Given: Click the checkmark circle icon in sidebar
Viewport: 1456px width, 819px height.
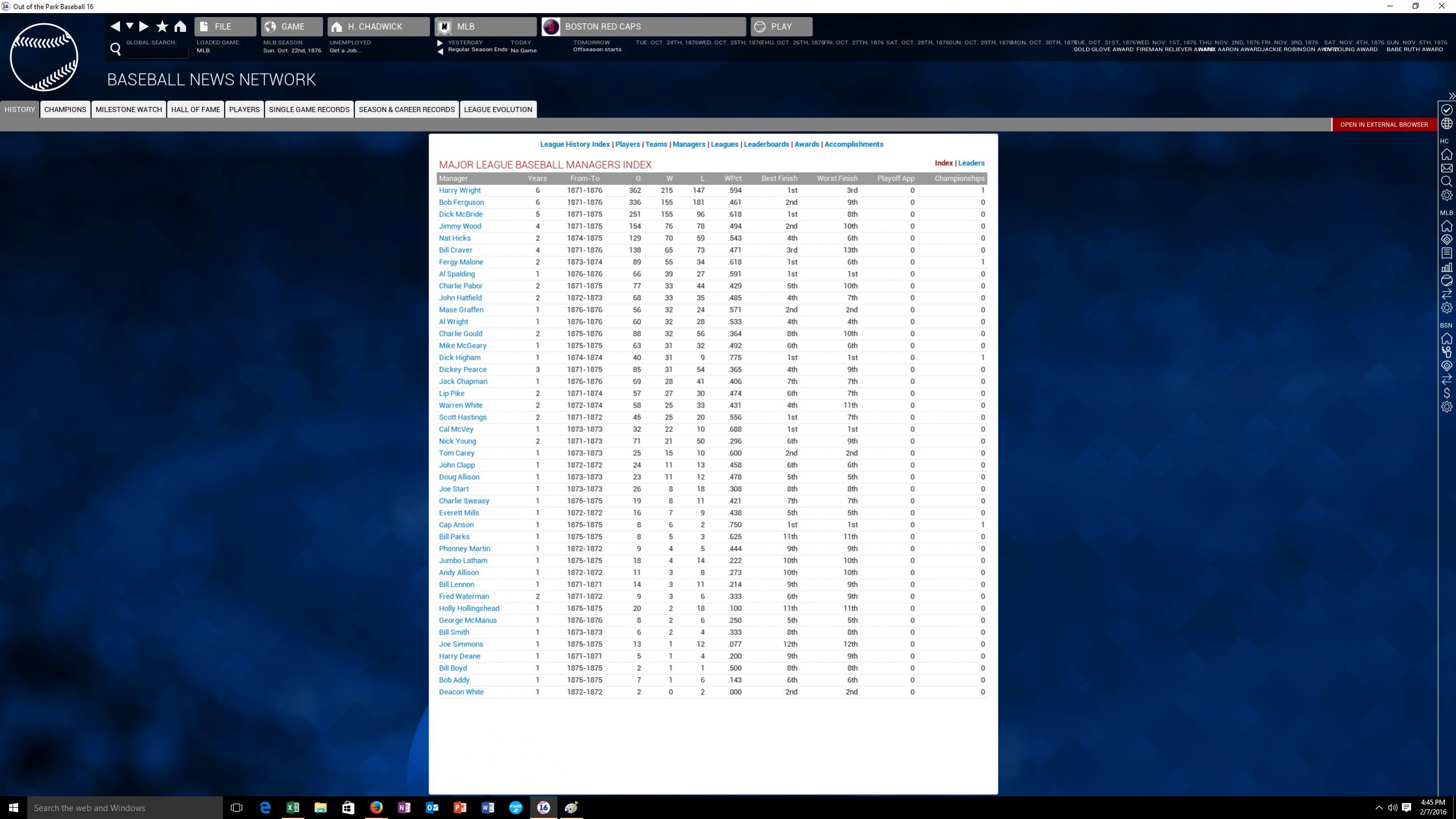Looking at the screenshot, I should click(1446, 109).
